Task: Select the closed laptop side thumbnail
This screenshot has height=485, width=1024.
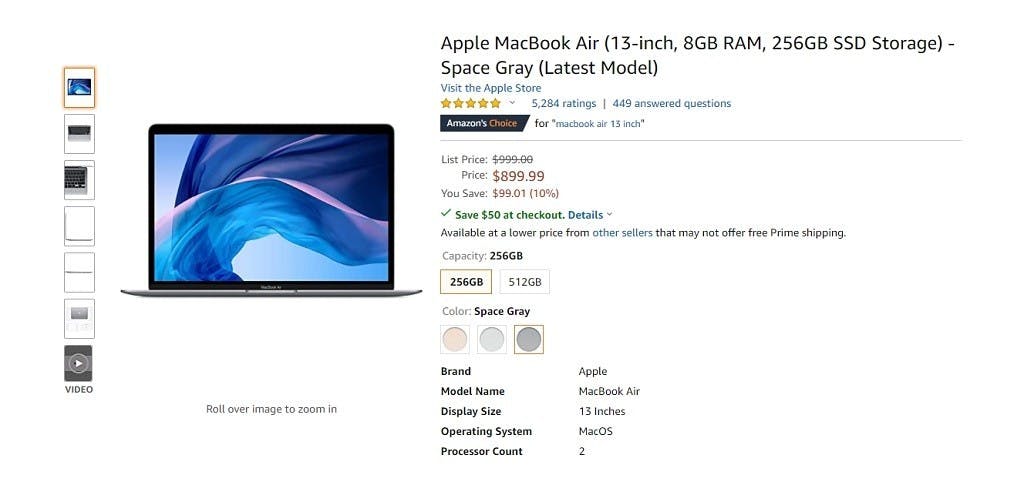Action: [79, 226]
